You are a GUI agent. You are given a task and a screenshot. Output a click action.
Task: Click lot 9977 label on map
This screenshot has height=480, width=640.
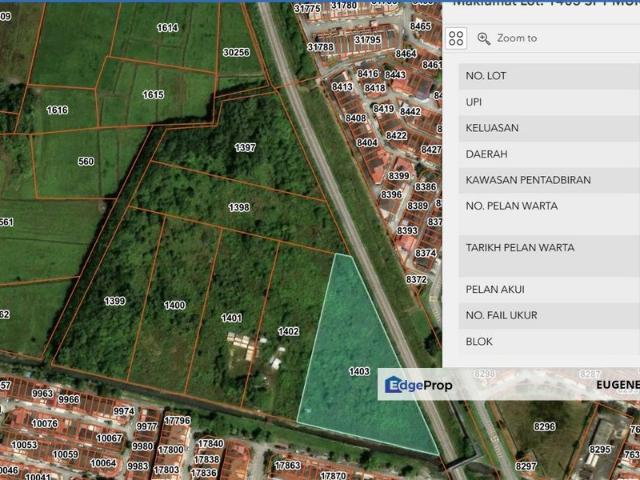147,427
